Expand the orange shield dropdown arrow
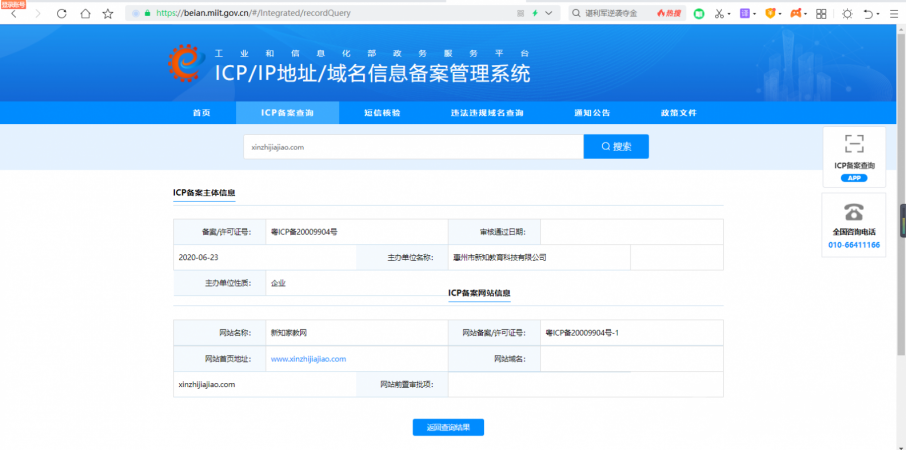The image size is (906, 450). point(780,14)
